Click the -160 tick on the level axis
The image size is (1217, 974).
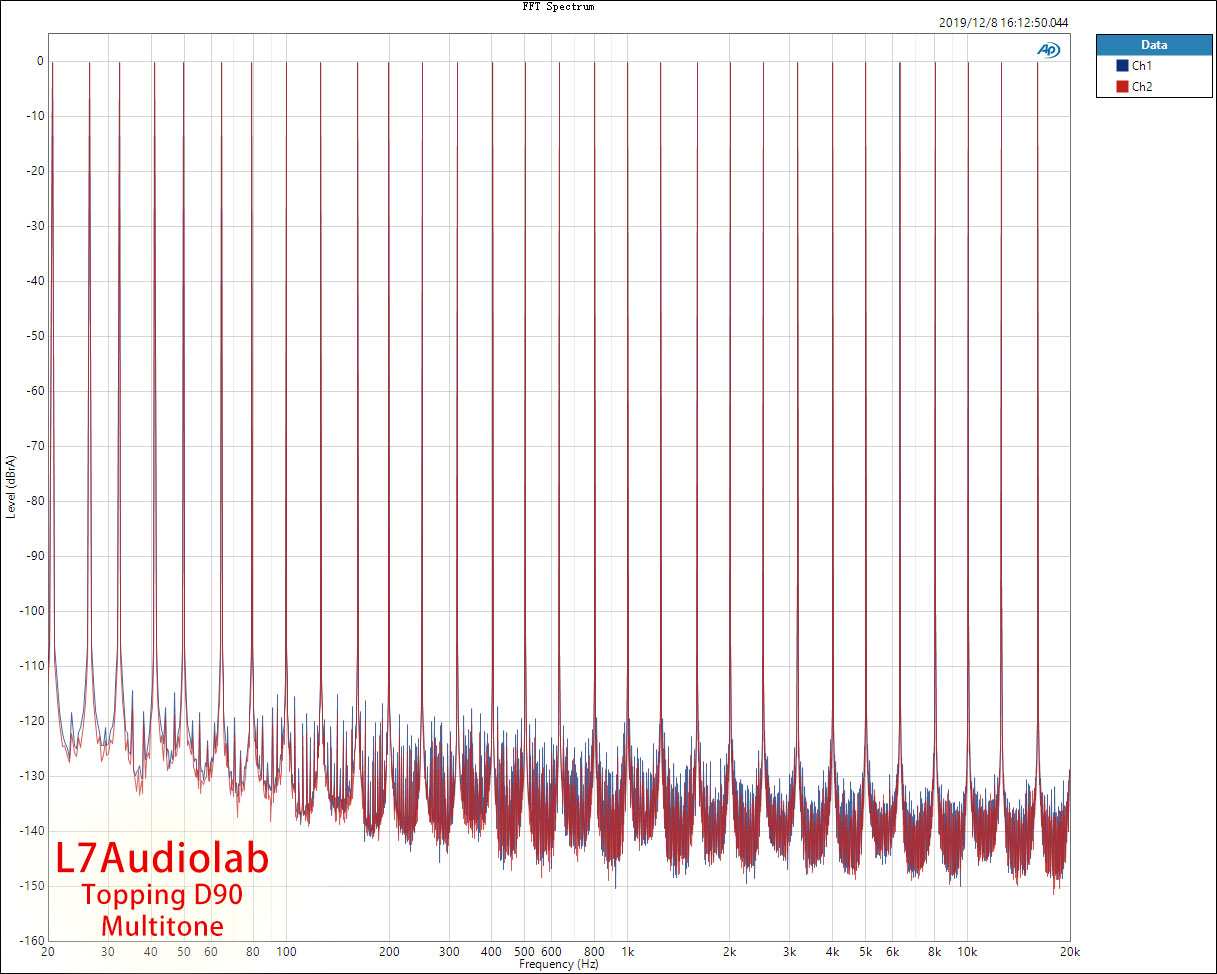tap(32, 941)
